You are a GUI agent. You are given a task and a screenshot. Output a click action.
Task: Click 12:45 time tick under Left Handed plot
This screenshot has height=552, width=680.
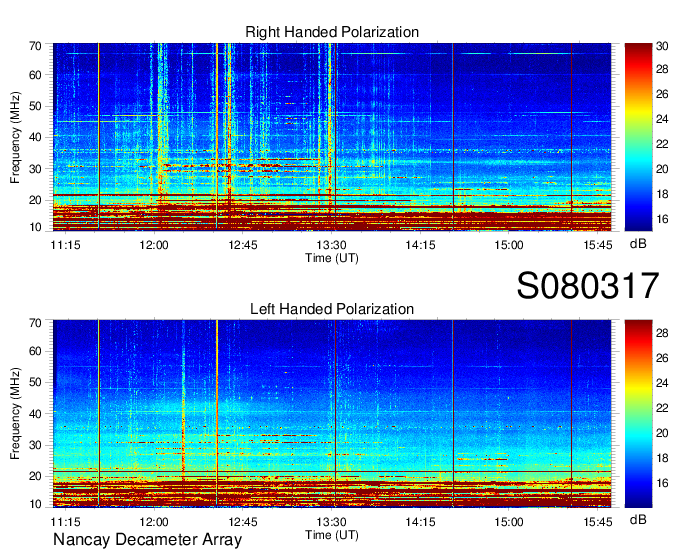(x=243, y=522)
